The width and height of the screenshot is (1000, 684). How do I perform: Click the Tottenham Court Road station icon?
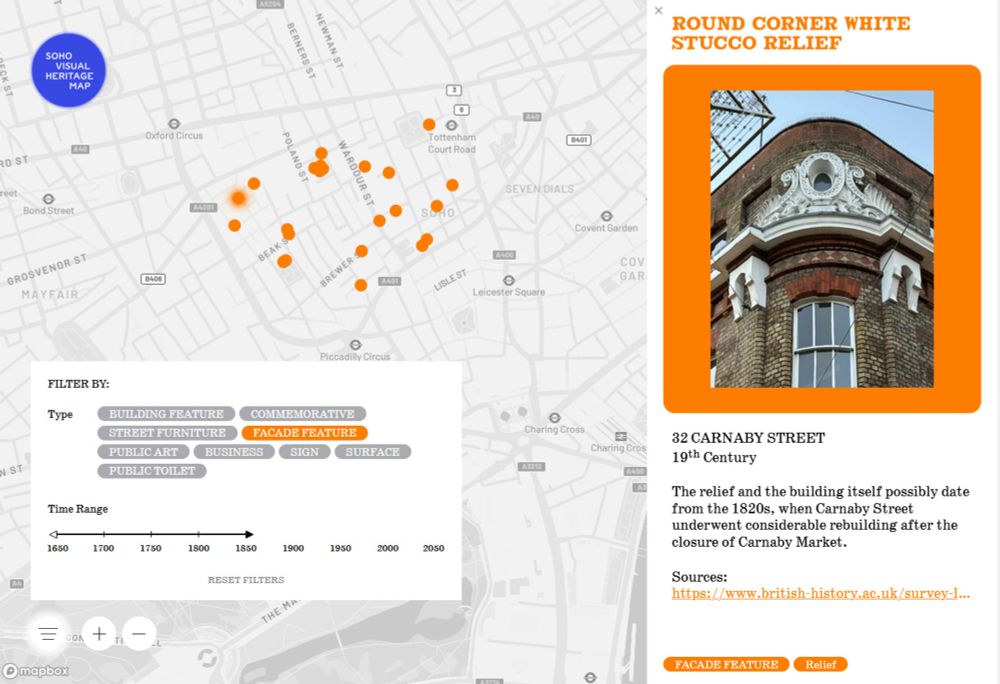pos(452,126)
